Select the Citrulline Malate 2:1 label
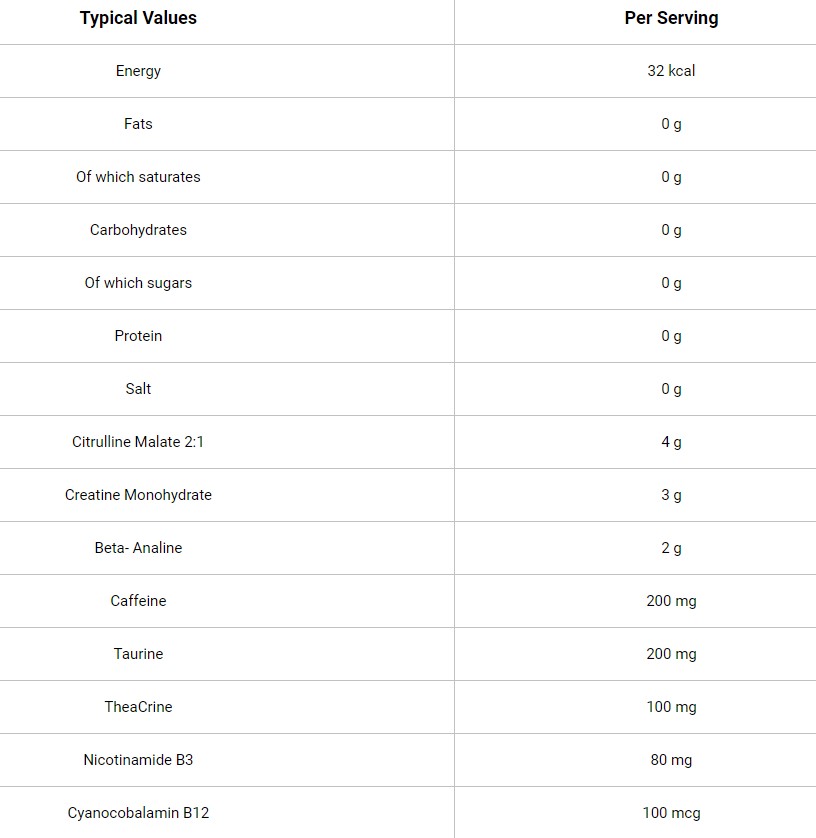 coord(138,441)
